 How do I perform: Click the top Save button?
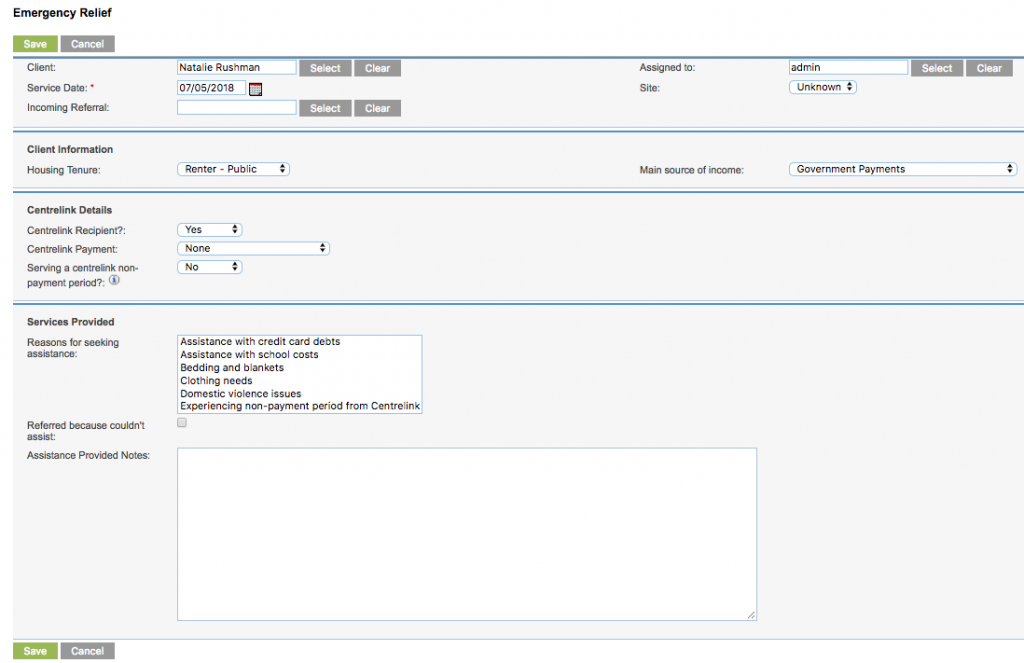point(34,43)
